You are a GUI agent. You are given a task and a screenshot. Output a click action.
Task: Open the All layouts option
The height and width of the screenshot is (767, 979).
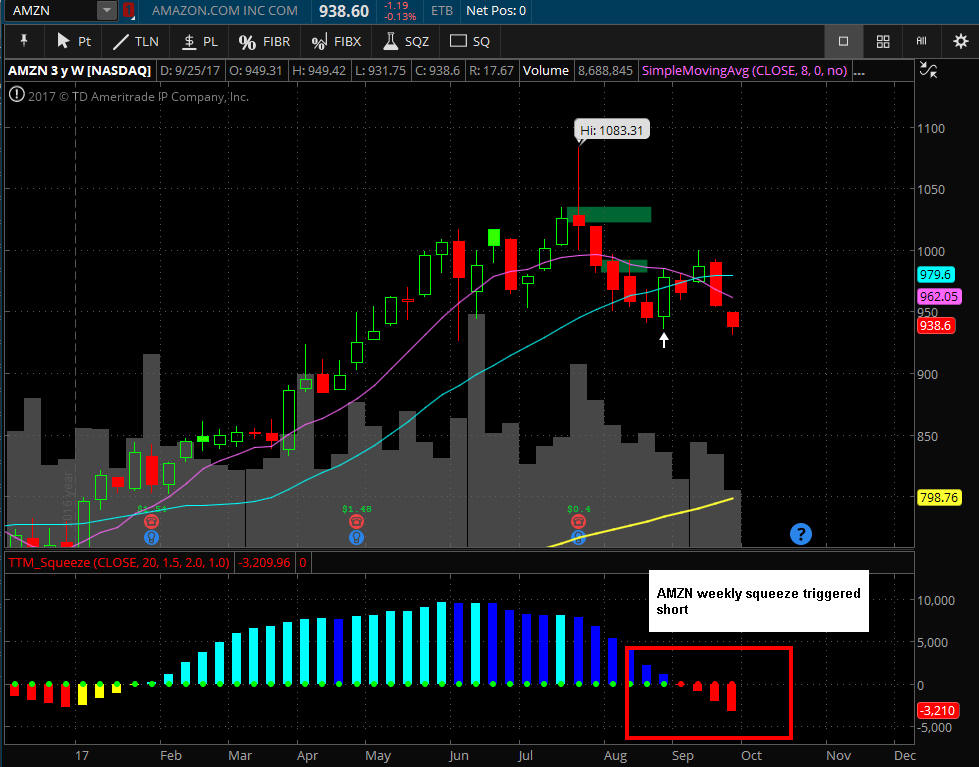click(x=921, y=42)
